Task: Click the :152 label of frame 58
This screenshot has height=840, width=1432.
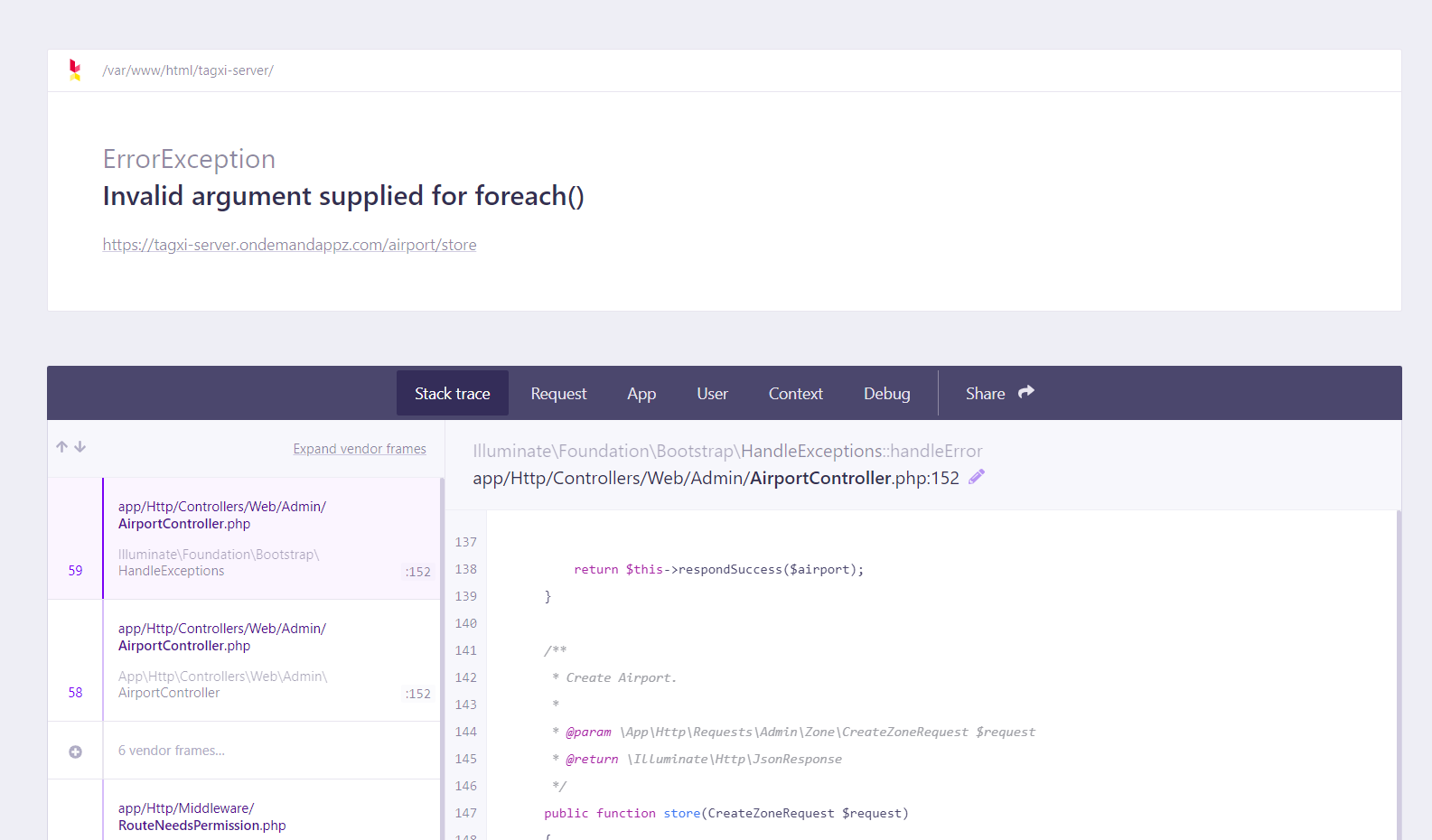Action: click(x=417, y=694)
